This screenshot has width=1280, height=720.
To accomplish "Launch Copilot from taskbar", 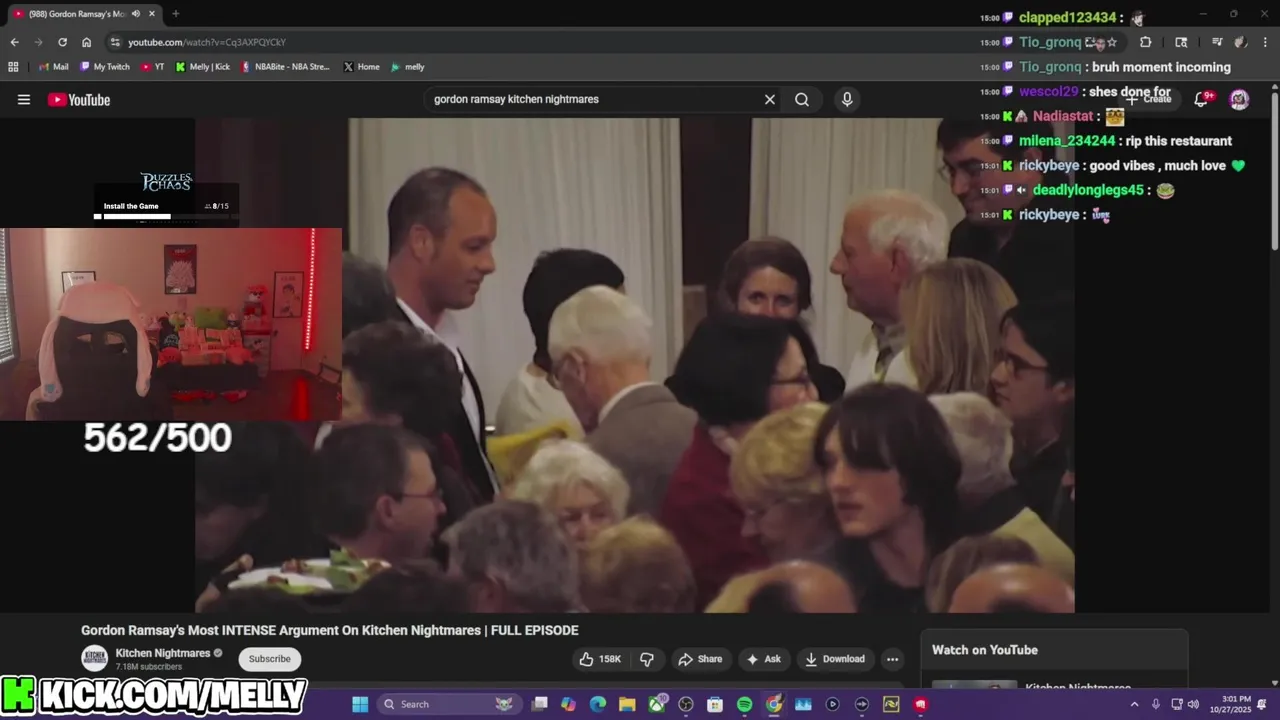I will pyautogui.click(x=569, y=704).
